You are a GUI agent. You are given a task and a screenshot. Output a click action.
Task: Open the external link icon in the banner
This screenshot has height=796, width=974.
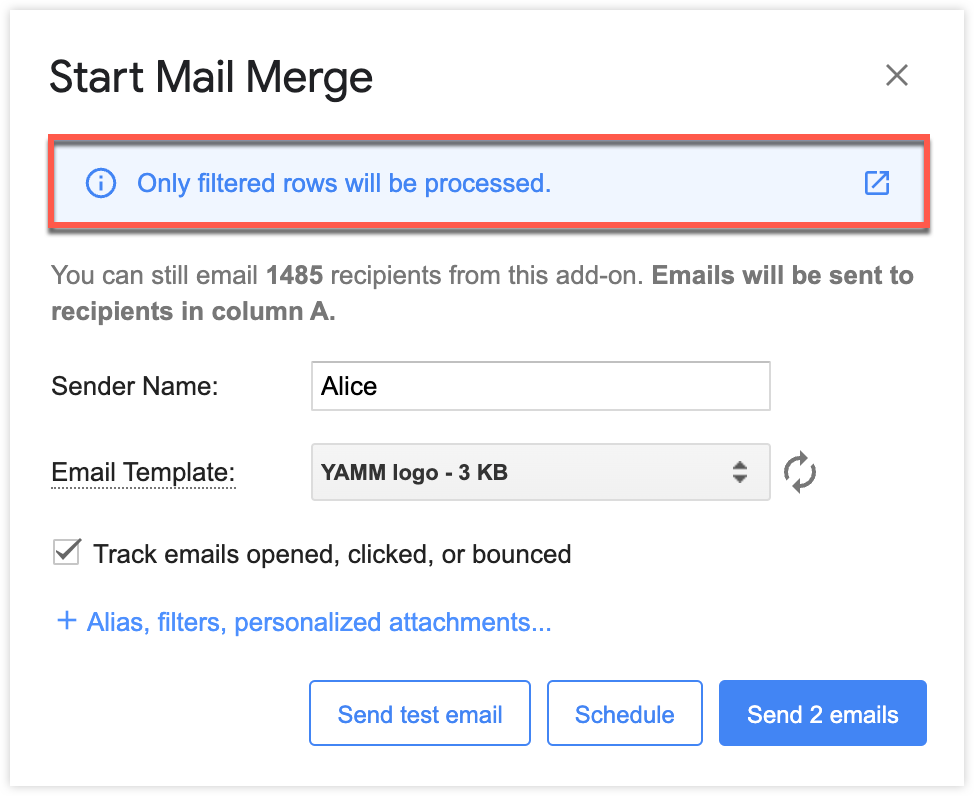(876, 183)
